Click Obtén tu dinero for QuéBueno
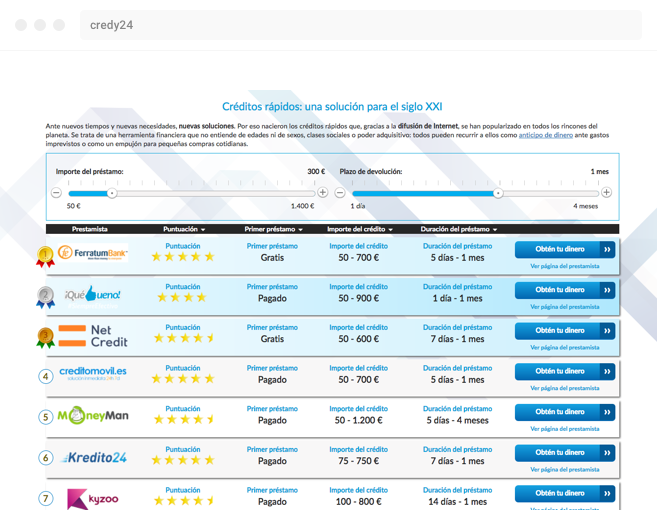The image size is (657, 510). pos(565,290)
